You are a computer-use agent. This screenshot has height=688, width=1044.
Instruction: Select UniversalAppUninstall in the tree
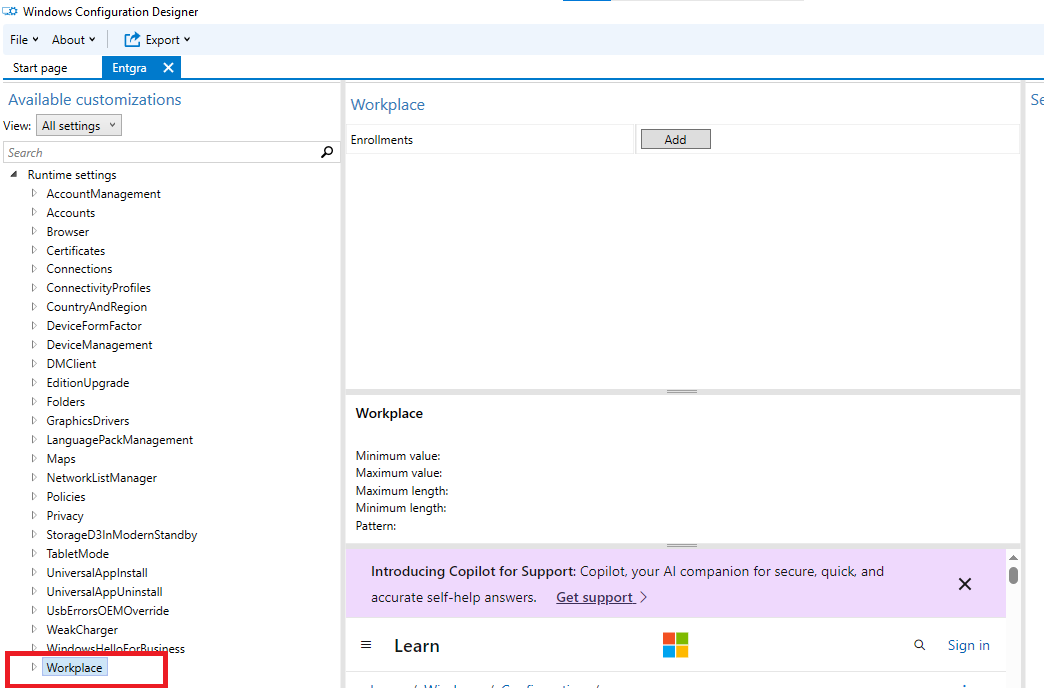(105, 591)
